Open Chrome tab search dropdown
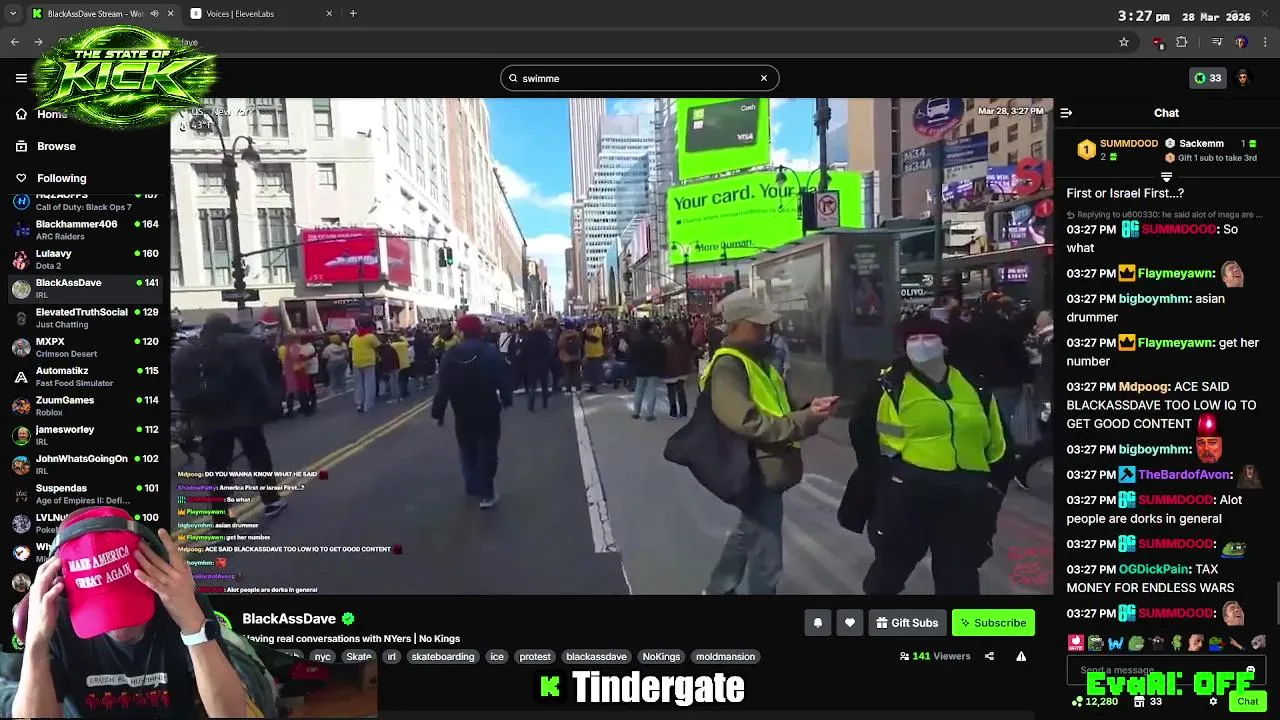This screenshot has width=1280, height=720. click(13, 14)
